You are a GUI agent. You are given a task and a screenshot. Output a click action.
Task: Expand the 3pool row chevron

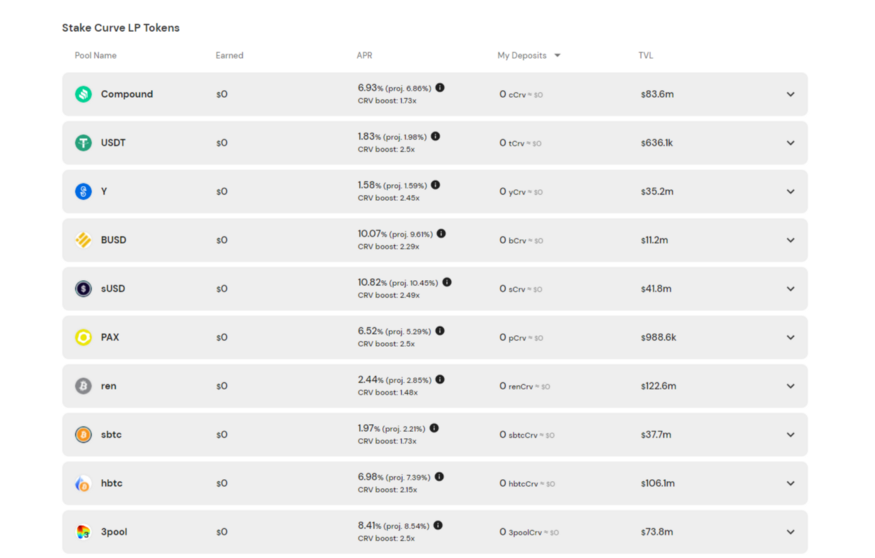pos(790,532)
